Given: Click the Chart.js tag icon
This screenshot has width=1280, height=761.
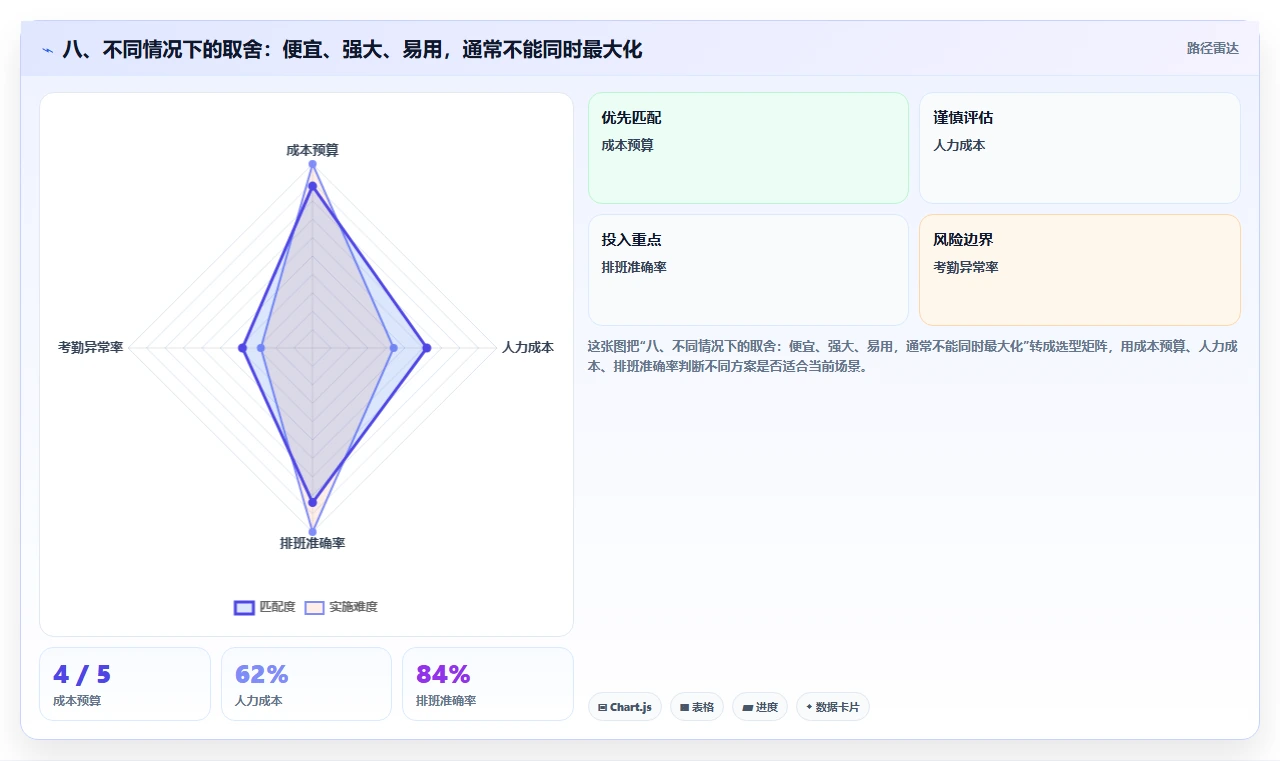Looking at the screenshot, I should click(602, 707).
